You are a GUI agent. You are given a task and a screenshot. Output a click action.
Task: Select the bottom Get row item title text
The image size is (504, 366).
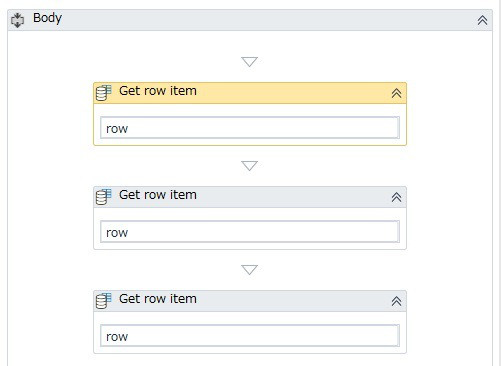point(158,299)
